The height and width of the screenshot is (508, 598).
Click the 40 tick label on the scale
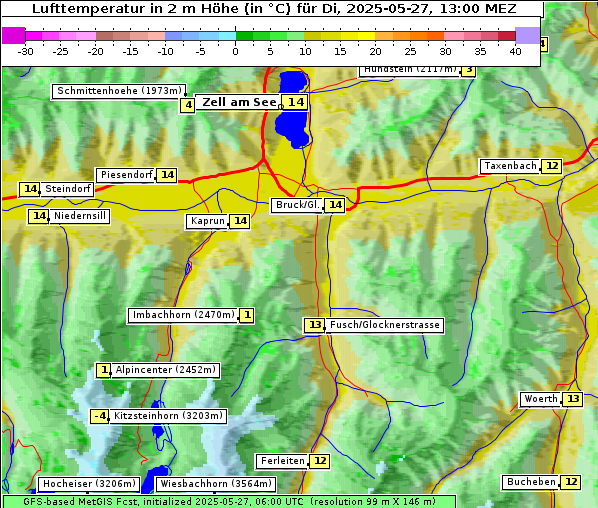point(515,51)
